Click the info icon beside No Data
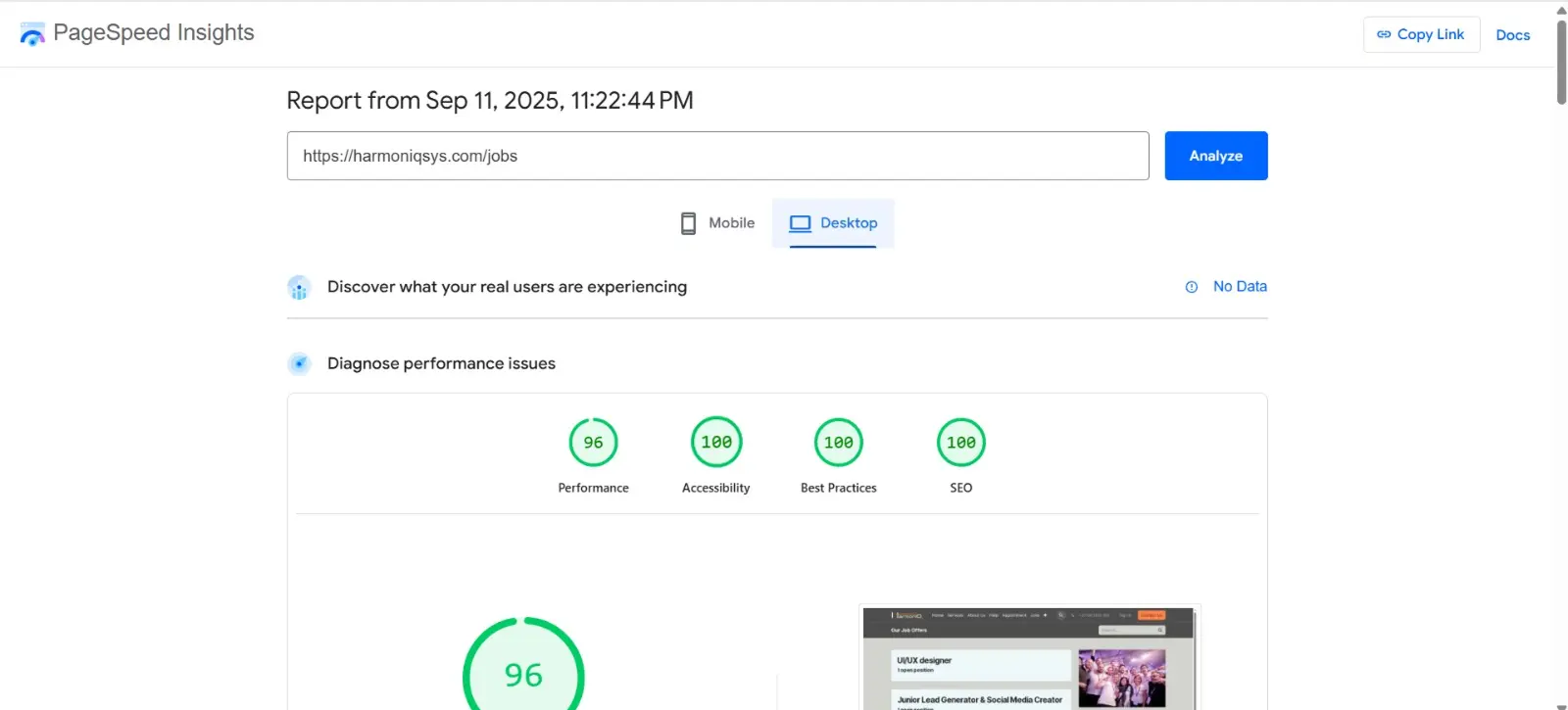 1192,287
